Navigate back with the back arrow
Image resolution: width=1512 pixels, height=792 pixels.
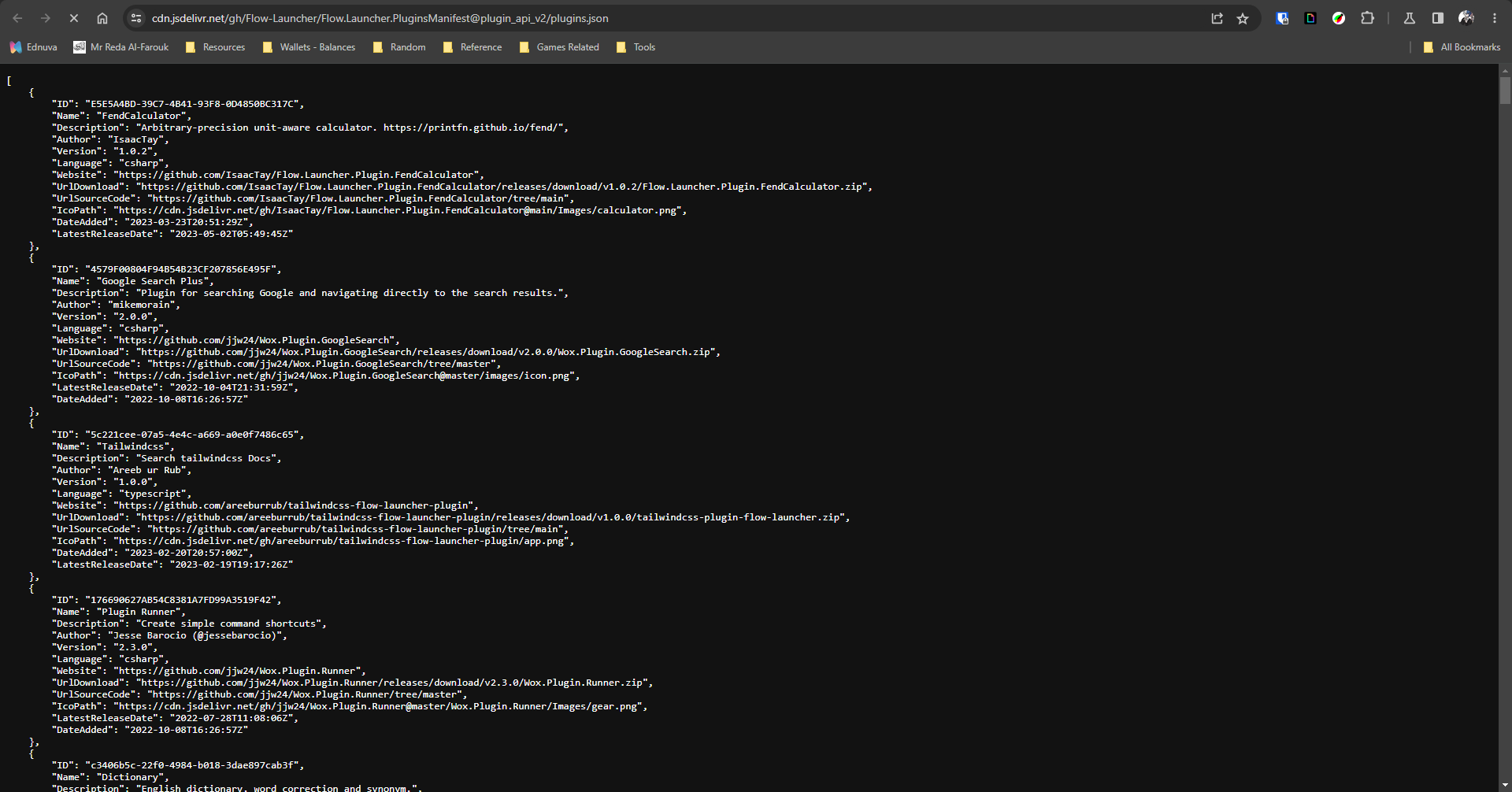tap(17, 17)
